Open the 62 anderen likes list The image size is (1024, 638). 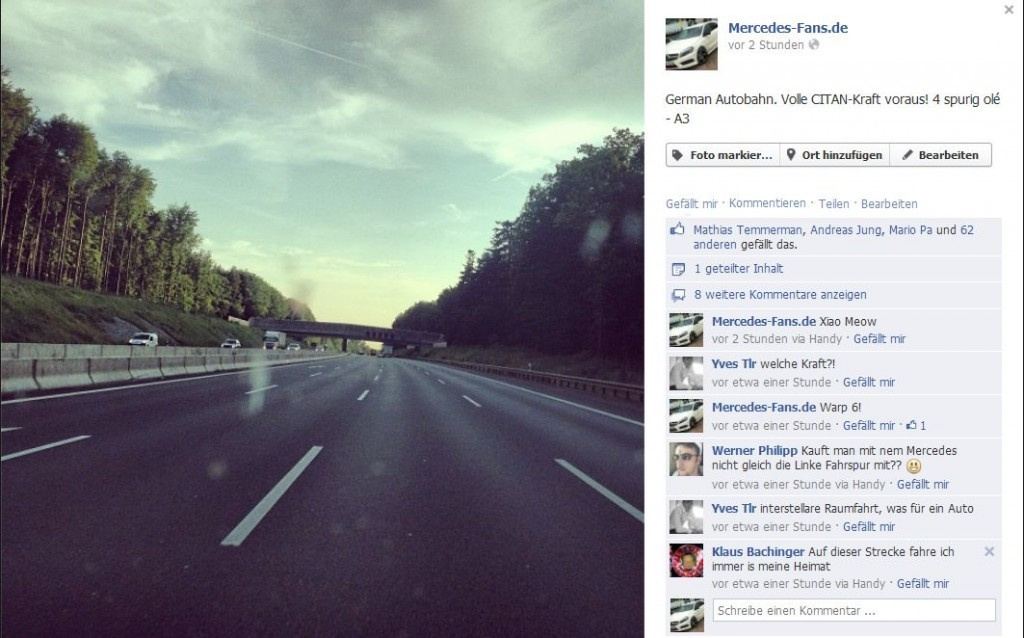pyautogui.click(x=833, y=237)
